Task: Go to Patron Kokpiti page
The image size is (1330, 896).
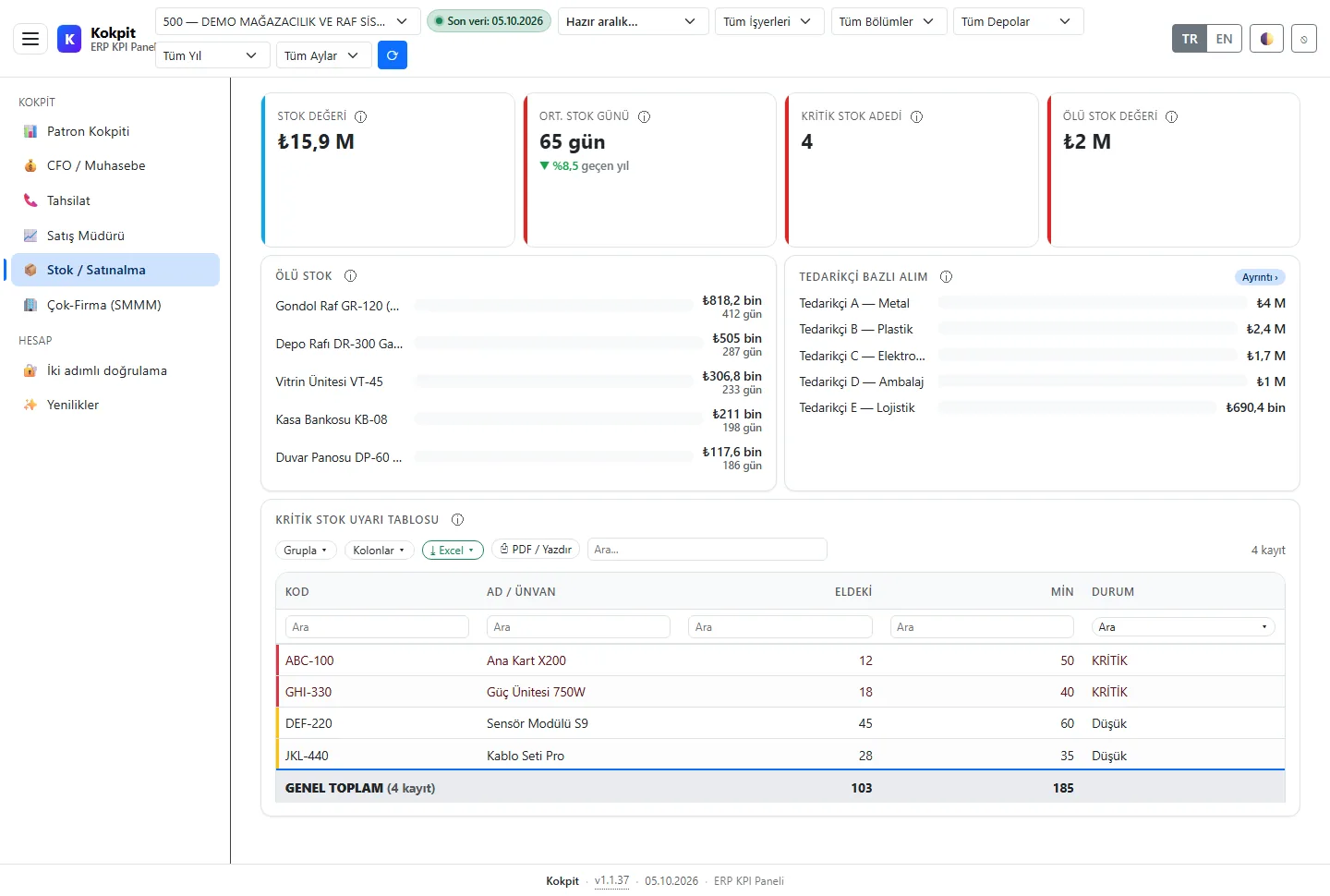Action: (115, 131)
